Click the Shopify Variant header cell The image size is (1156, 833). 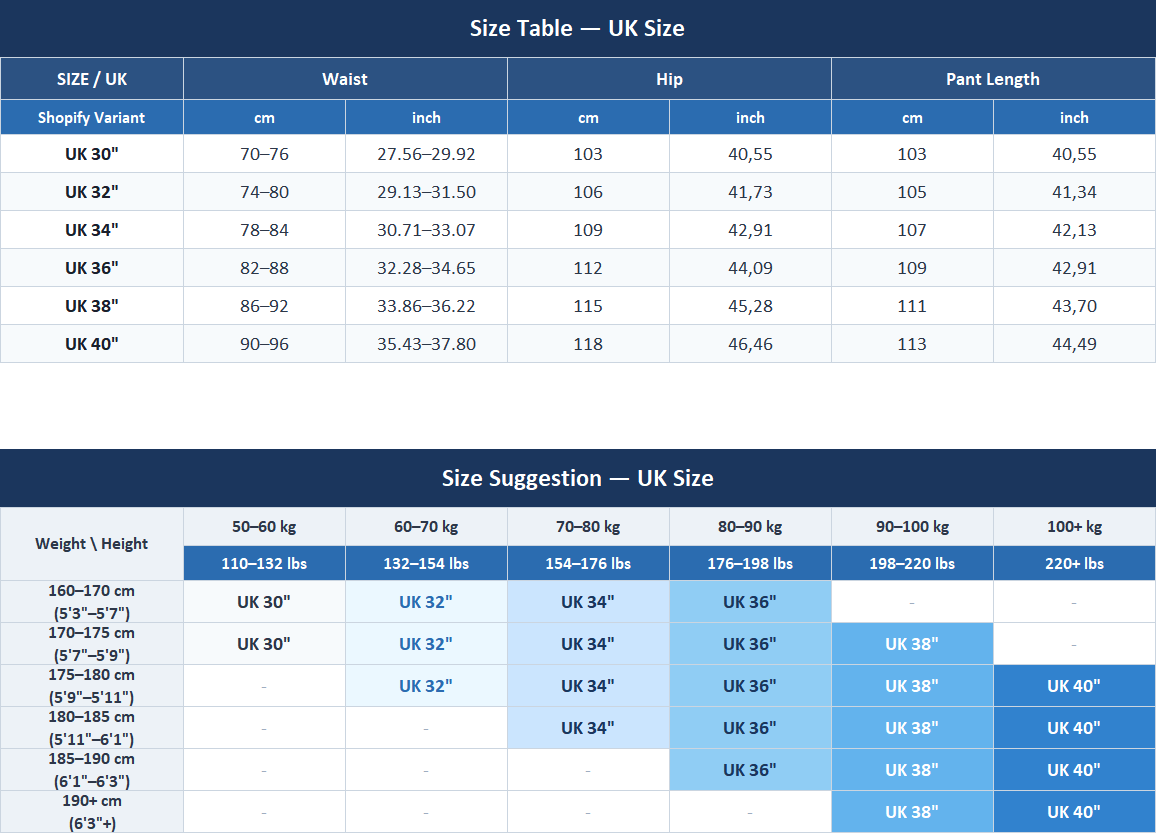[x=91, y=117]
